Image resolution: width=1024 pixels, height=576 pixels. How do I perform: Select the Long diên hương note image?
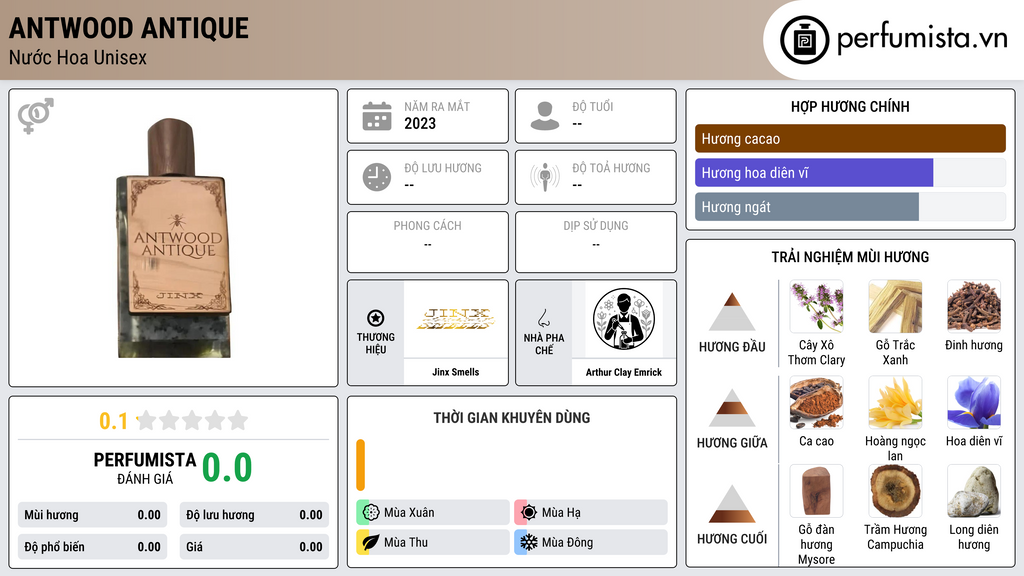click(974, 491)
